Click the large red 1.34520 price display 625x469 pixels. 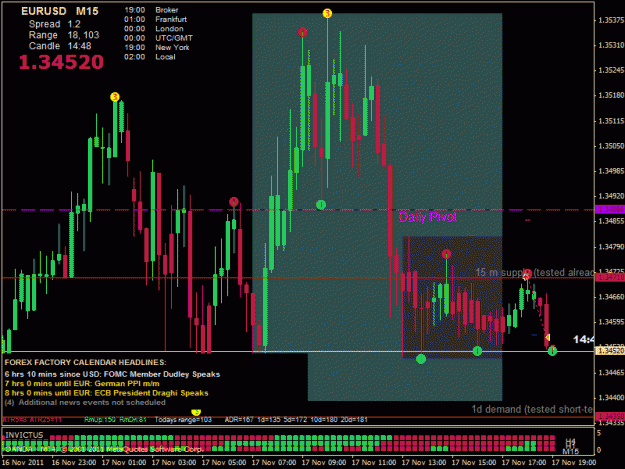pyautogui.click(x=61, y=62)
